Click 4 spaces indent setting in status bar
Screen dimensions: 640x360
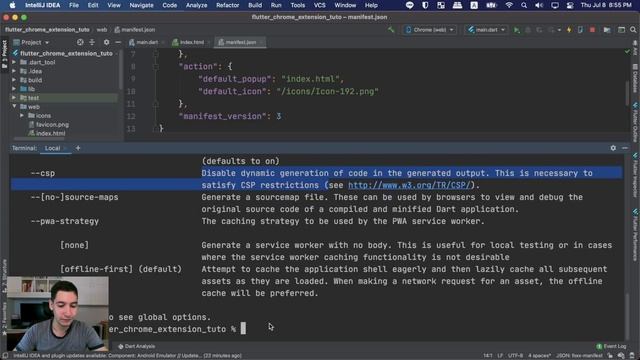click(x=540, y=356)
